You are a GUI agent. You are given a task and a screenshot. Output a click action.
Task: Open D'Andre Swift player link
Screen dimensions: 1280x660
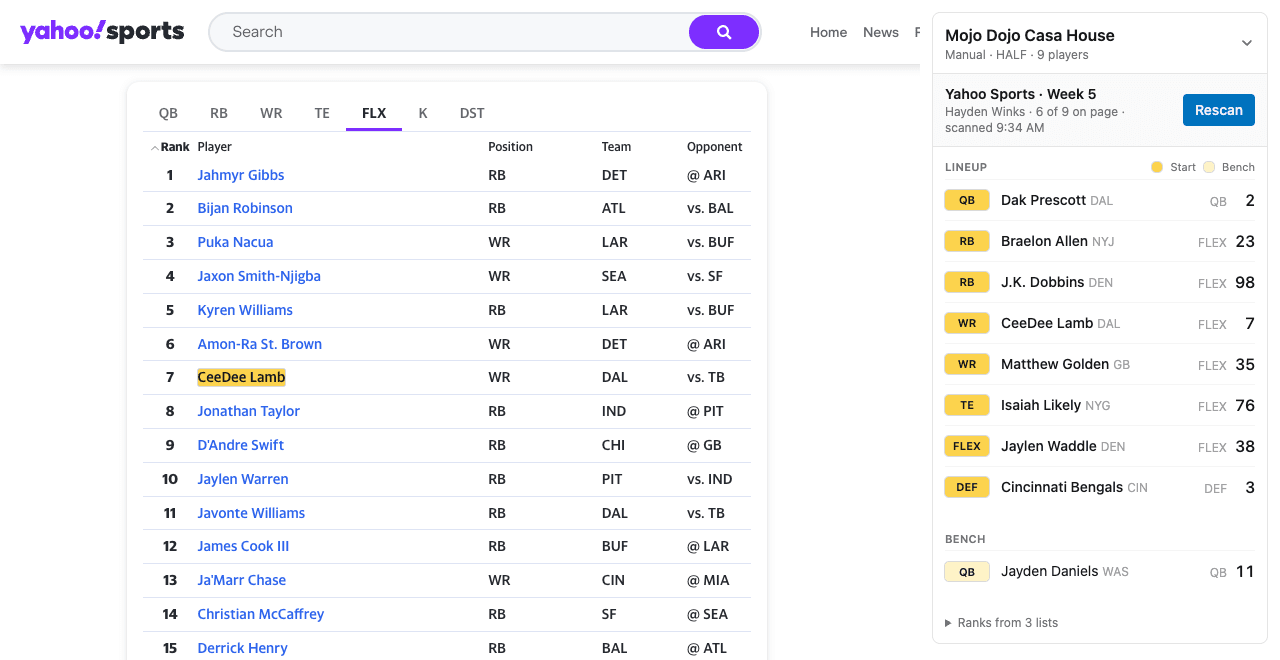tap(241, 445)
